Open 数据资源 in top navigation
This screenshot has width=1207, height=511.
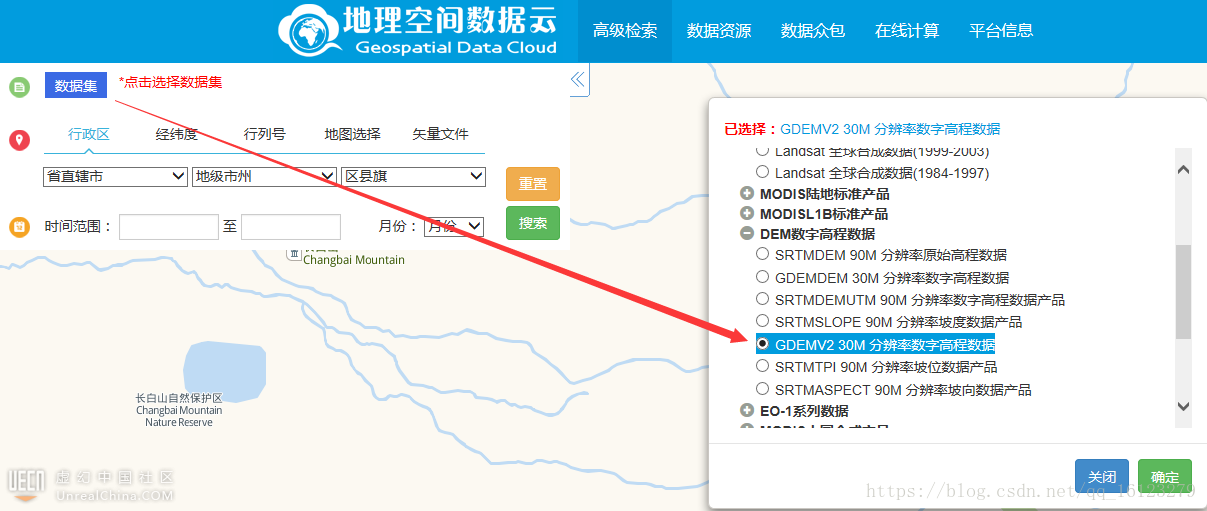(719, 31)
